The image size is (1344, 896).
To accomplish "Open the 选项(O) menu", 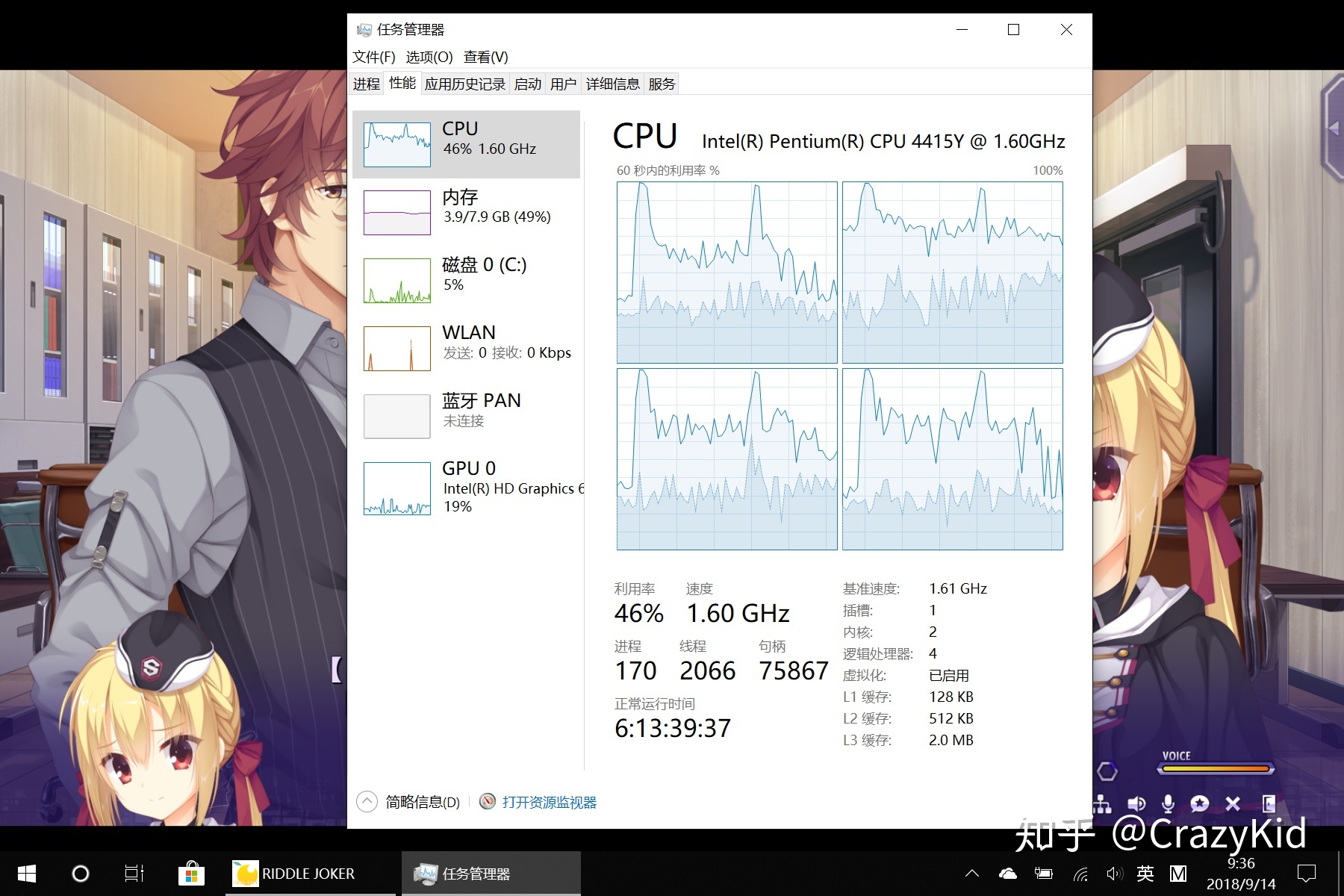I will click(x=429, y=57).
